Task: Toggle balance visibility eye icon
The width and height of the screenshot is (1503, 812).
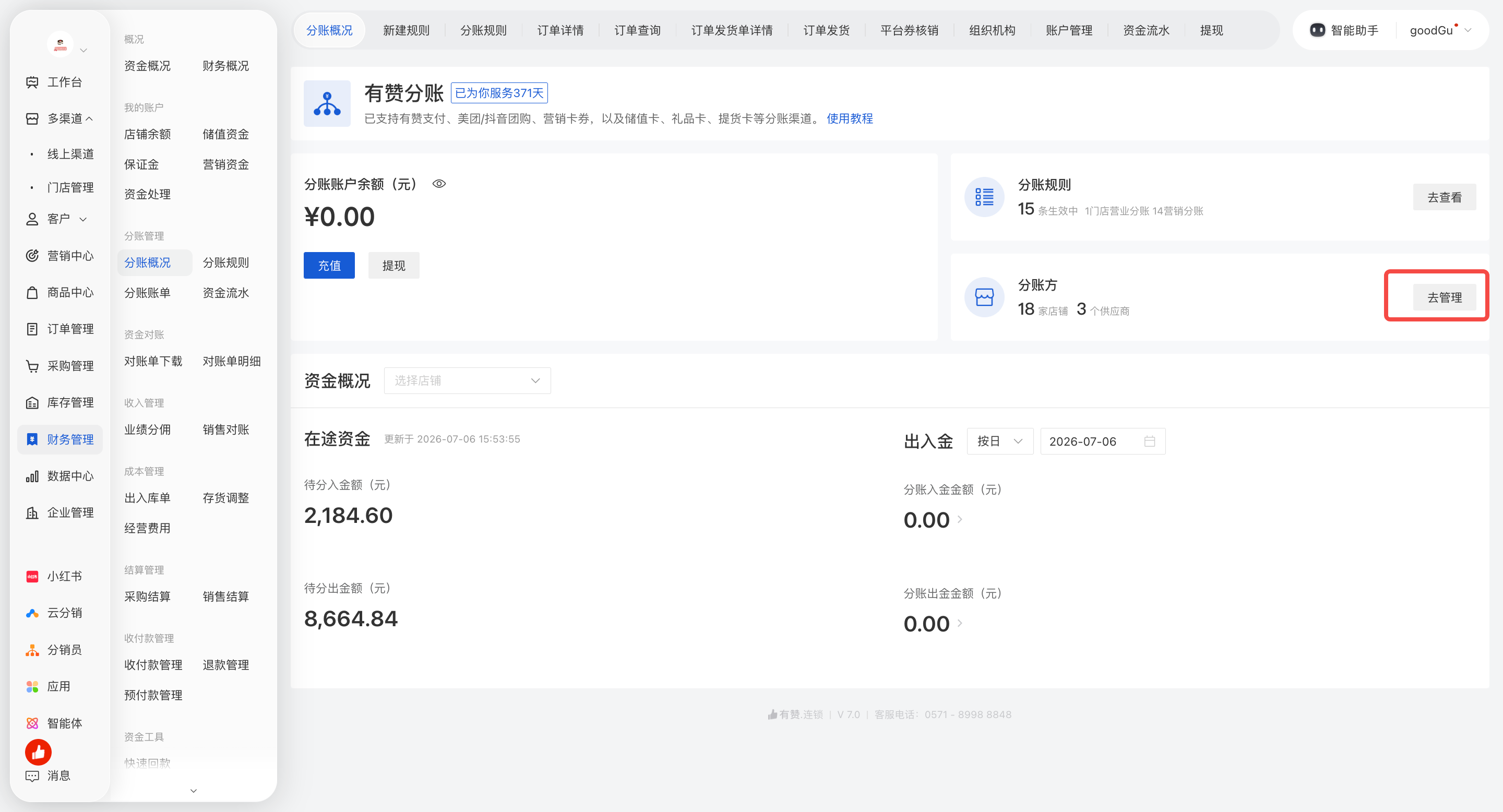Action: coord(439,184)
